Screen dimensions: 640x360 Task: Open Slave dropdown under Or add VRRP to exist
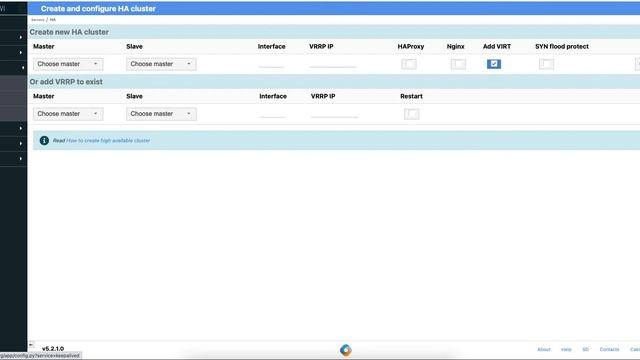tap(161, 114)
